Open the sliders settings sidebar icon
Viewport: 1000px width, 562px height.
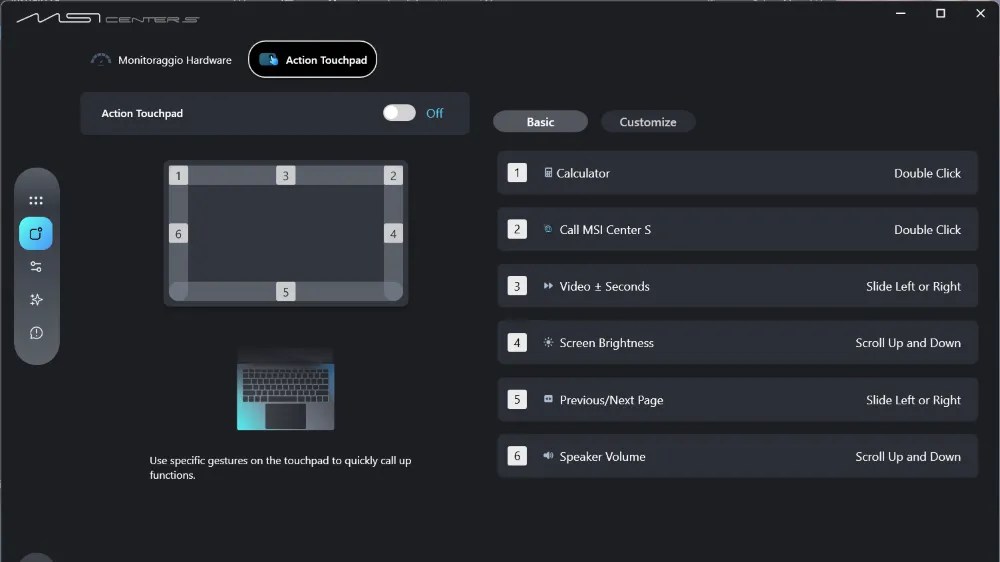click(x=36, y=267)
